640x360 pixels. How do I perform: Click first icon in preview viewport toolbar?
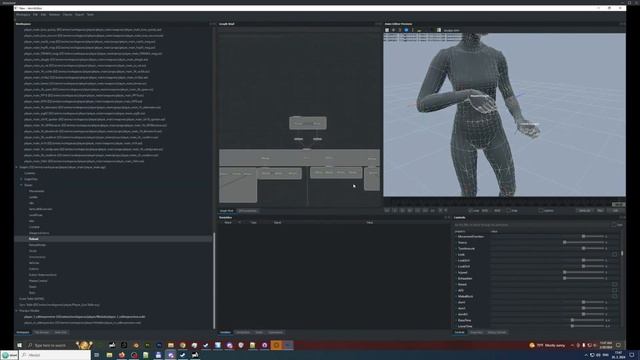387,30
